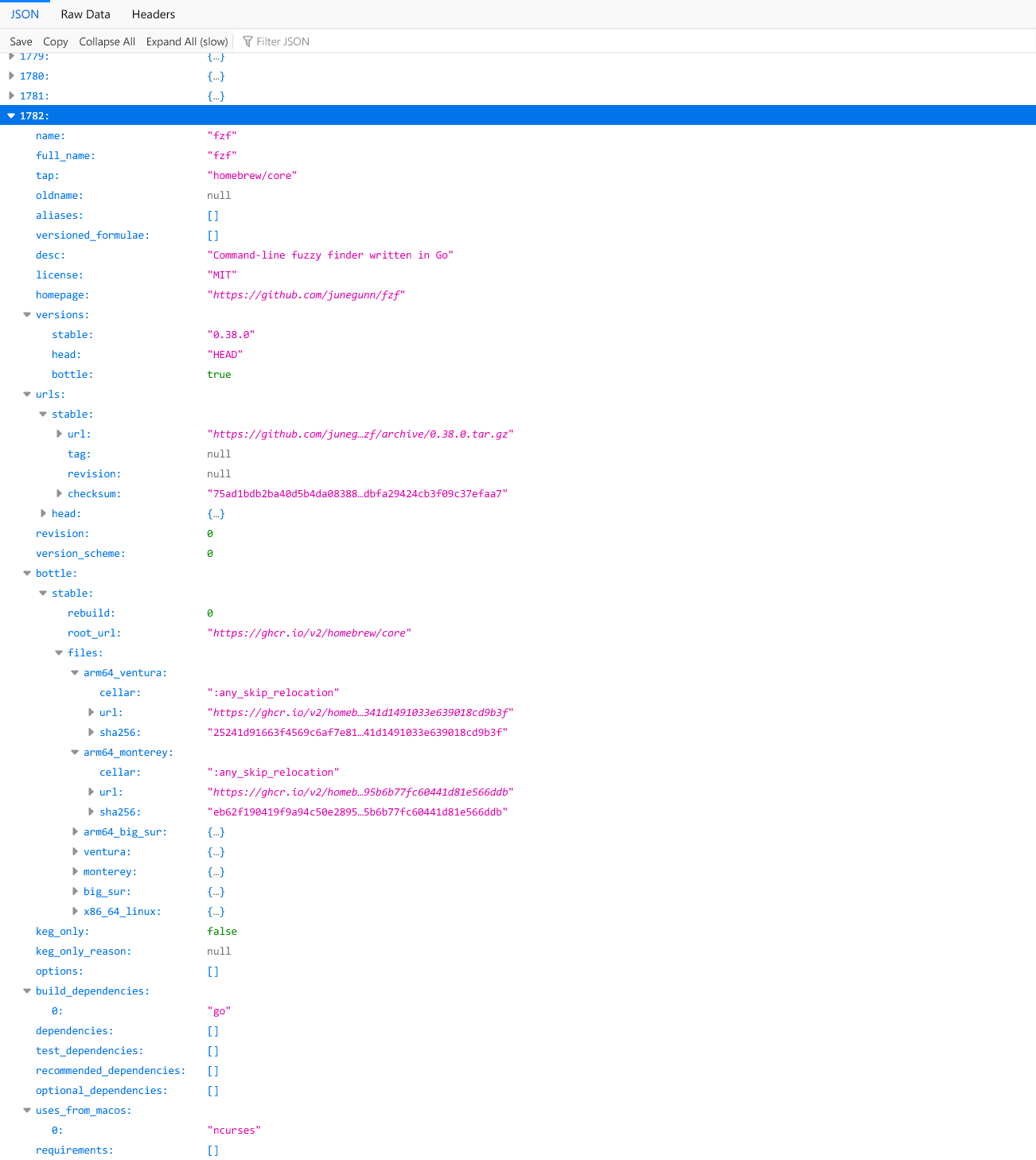Select the stable version "0.38.0"
The width and height of the screenshot is (1036, 1160).
pos(231,334)
